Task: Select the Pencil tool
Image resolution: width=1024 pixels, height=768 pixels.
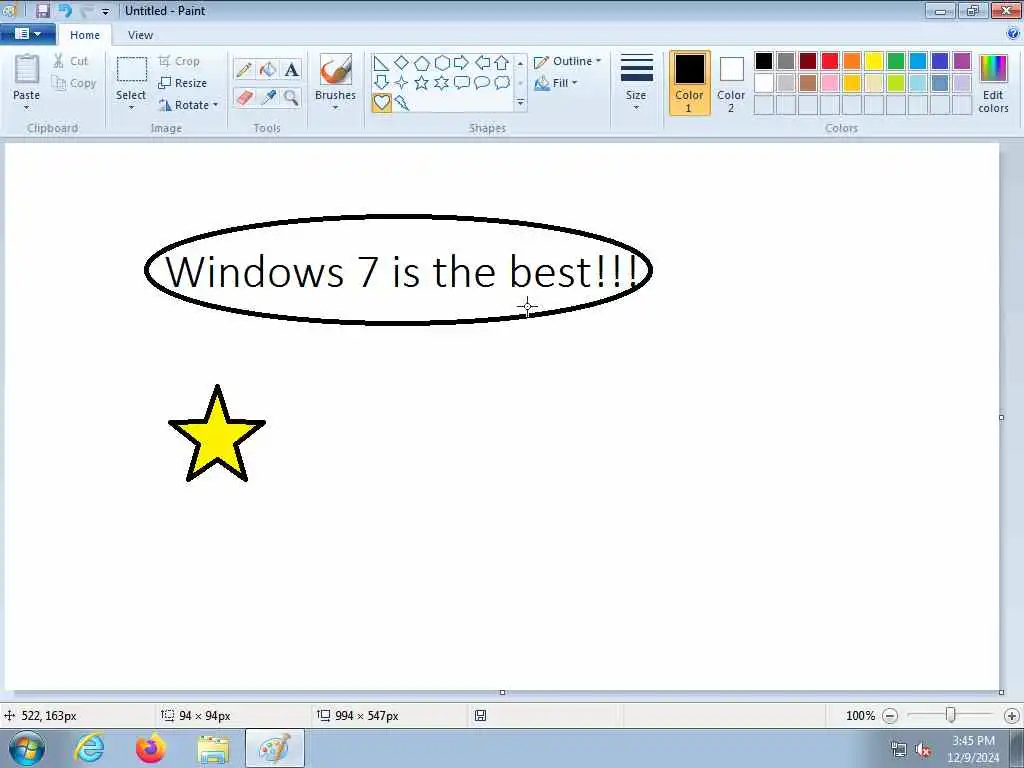Action: (244, 69)
